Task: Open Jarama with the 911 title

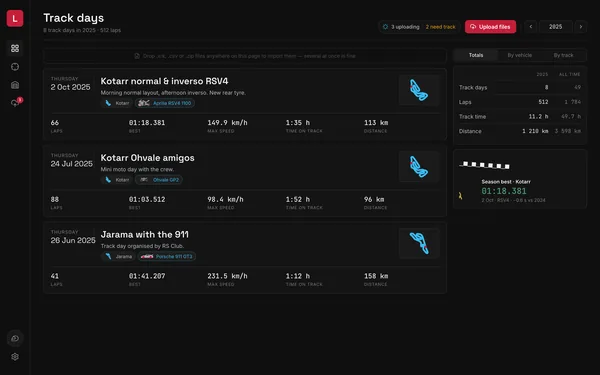Action: [x=144, y=234]
